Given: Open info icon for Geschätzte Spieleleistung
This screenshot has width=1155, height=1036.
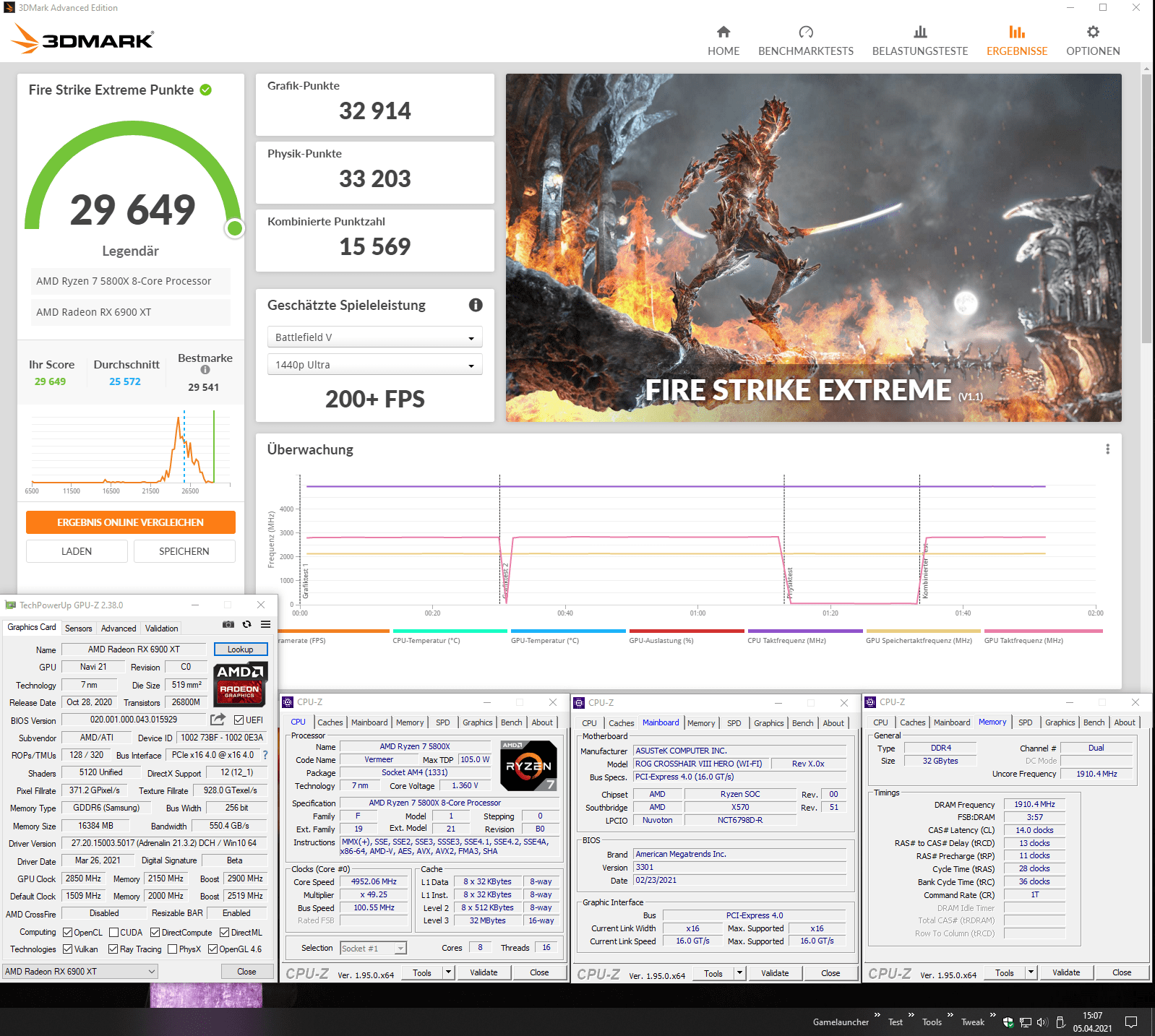Looking at the screenshot, I should [476, 305].
